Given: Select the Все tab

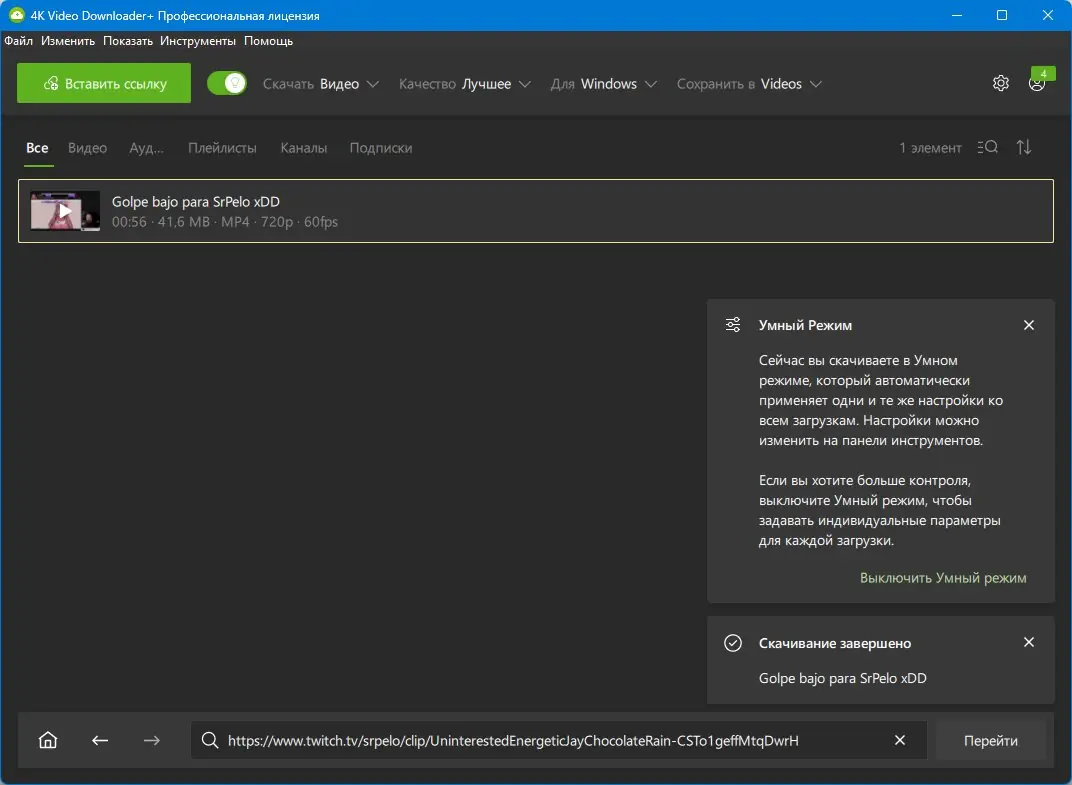Looking at the screenshot, I should click(38, 148).
